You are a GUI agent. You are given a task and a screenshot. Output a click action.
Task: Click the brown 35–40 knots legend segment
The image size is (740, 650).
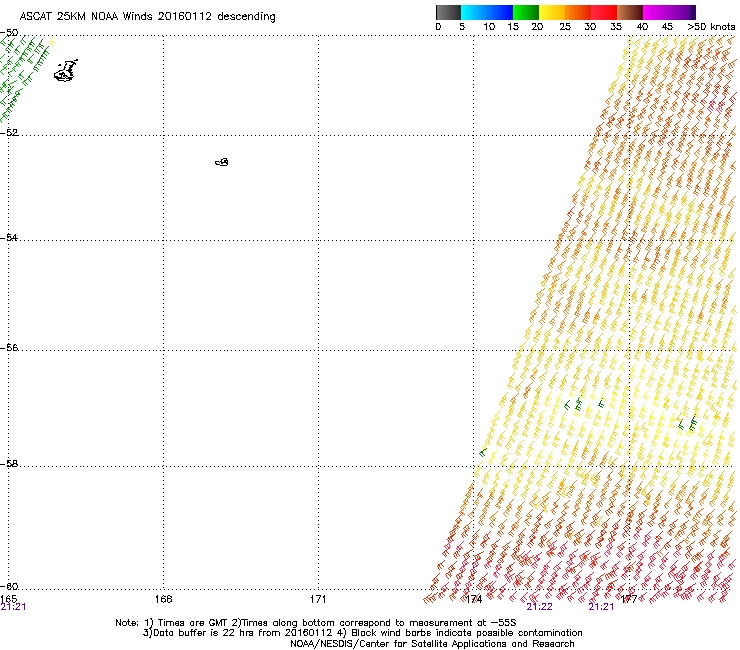(630, 12)
